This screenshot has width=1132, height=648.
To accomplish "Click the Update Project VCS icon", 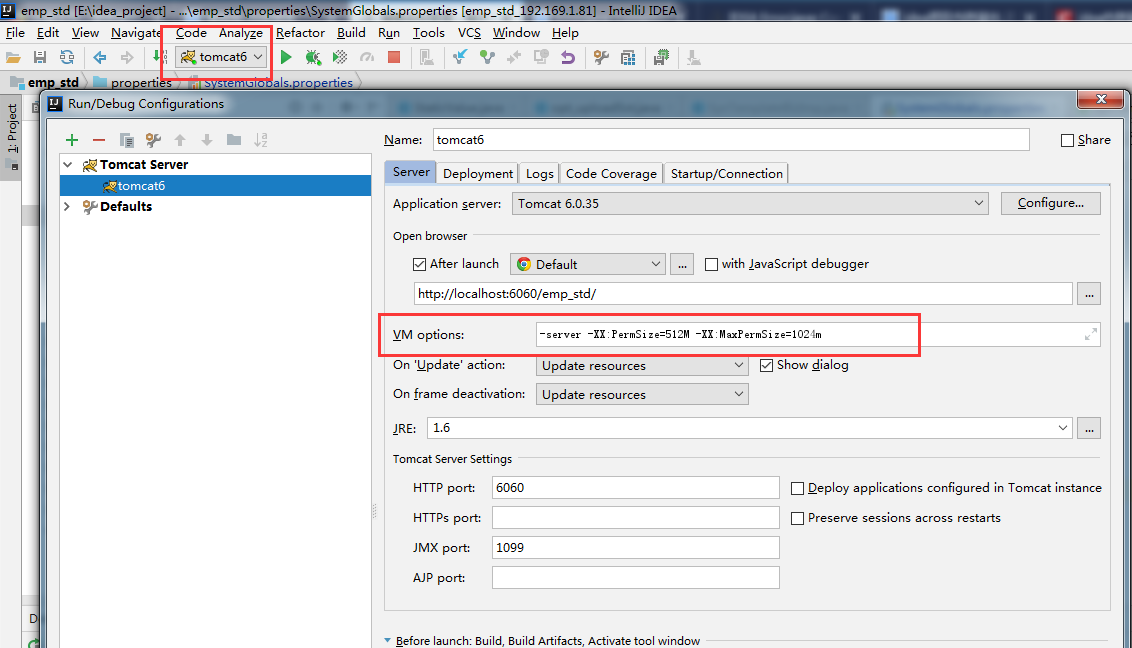I will [460, 58].
